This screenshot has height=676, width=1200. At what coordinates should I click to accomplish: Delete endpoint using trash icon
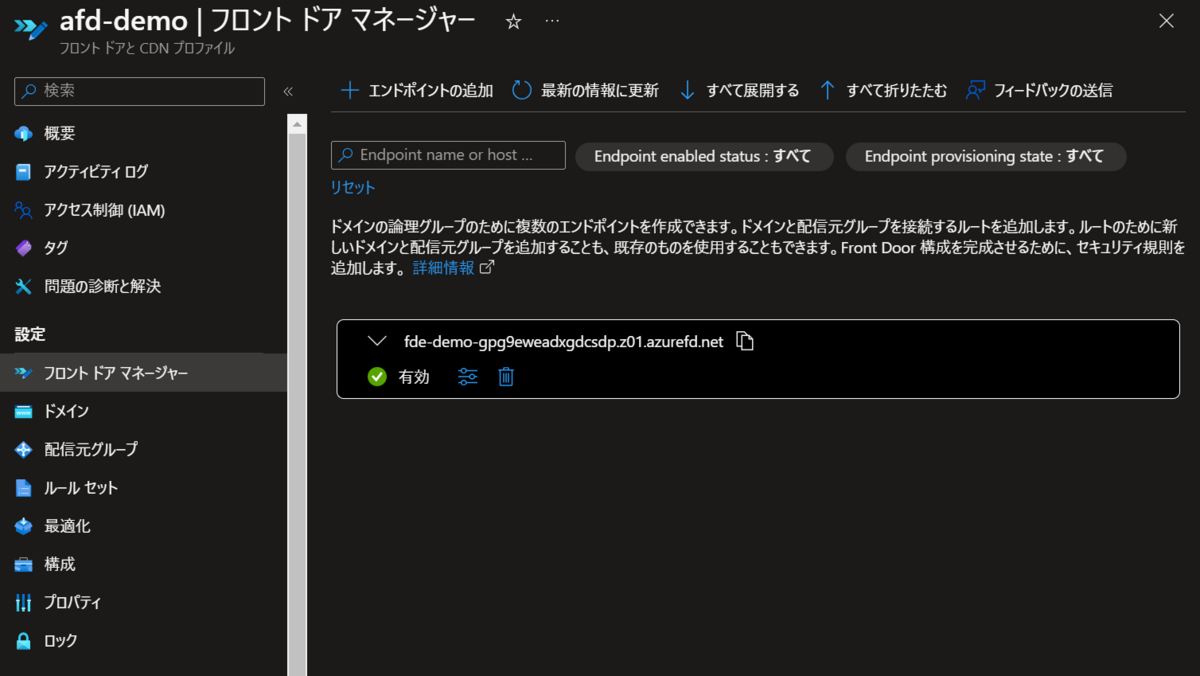coord(506,377)
